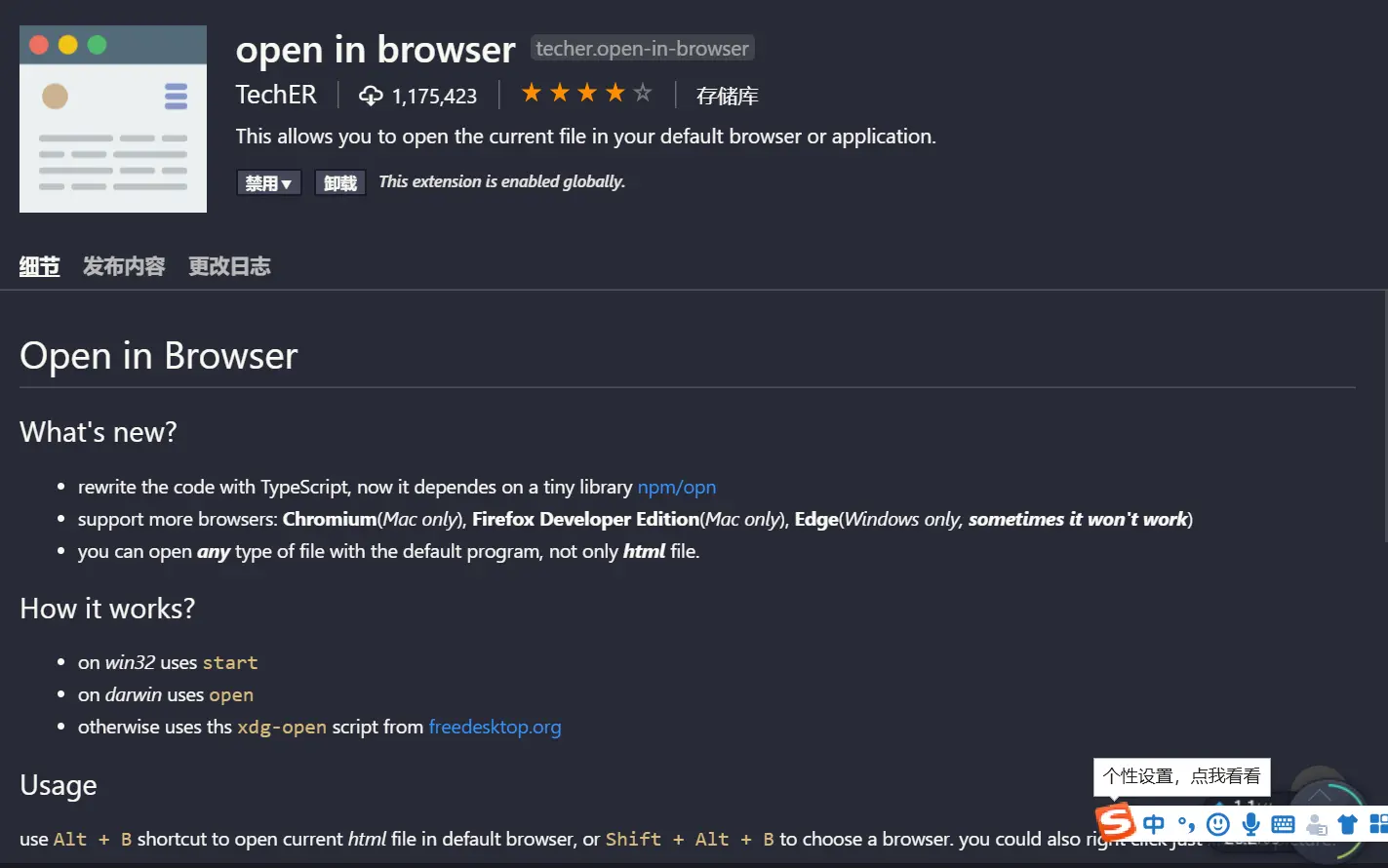Click the microphone voice input icon

(x=1250, y=824)
